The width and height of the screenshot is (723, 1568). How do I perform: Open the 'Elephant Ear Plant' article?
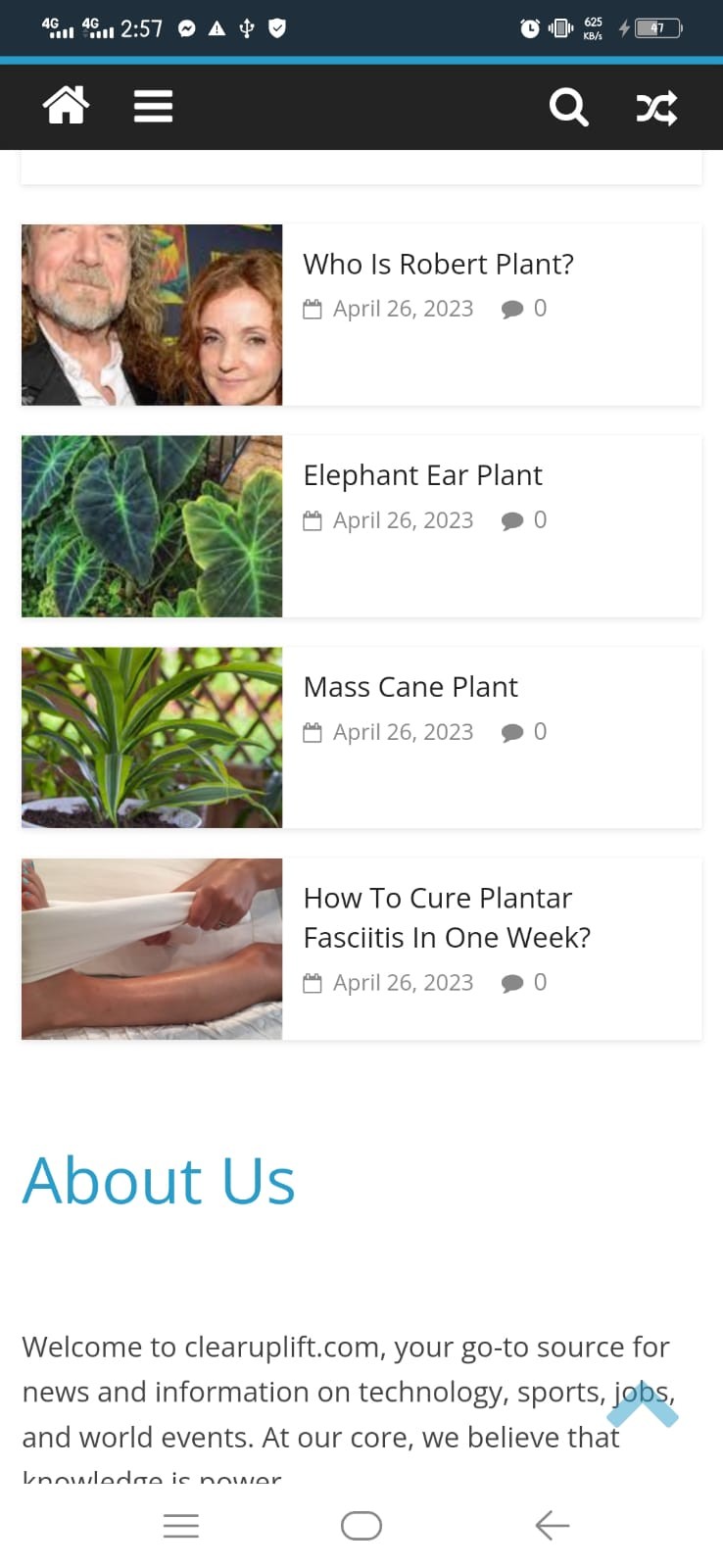pos(422,475)
